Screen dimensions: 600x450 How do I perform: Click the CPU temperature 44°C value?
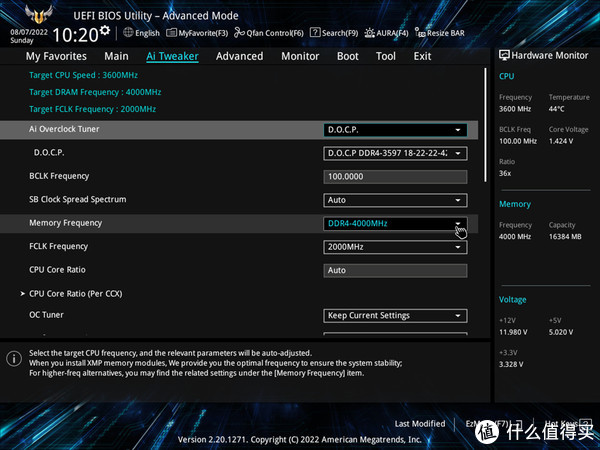(556, 109)
